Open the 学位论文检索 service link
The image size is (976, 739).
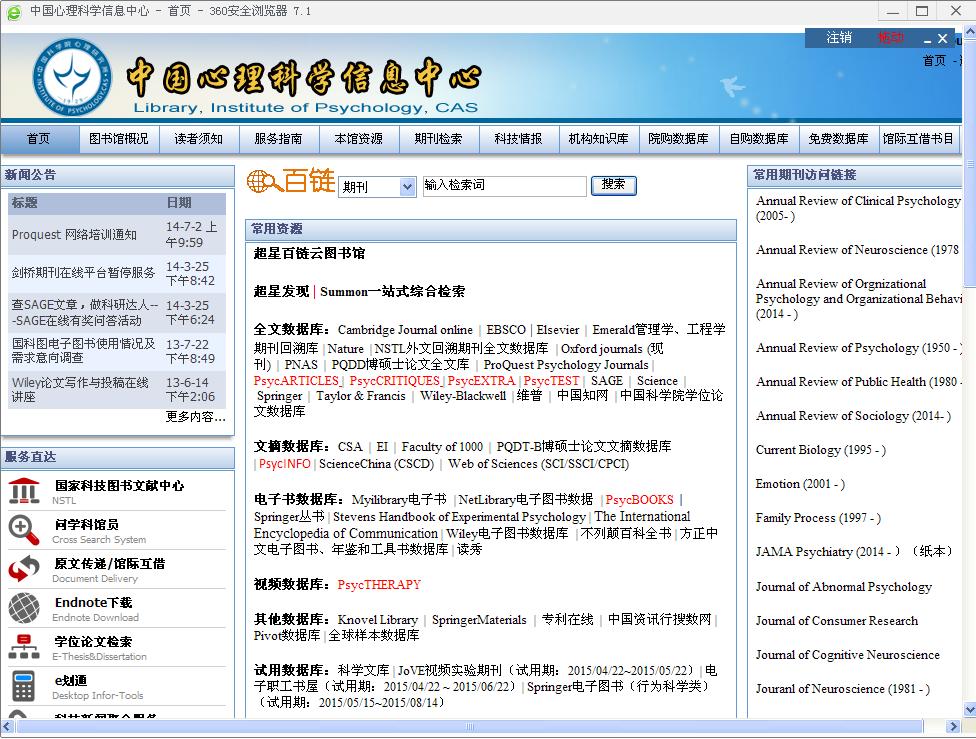click(x=93, y=641)
